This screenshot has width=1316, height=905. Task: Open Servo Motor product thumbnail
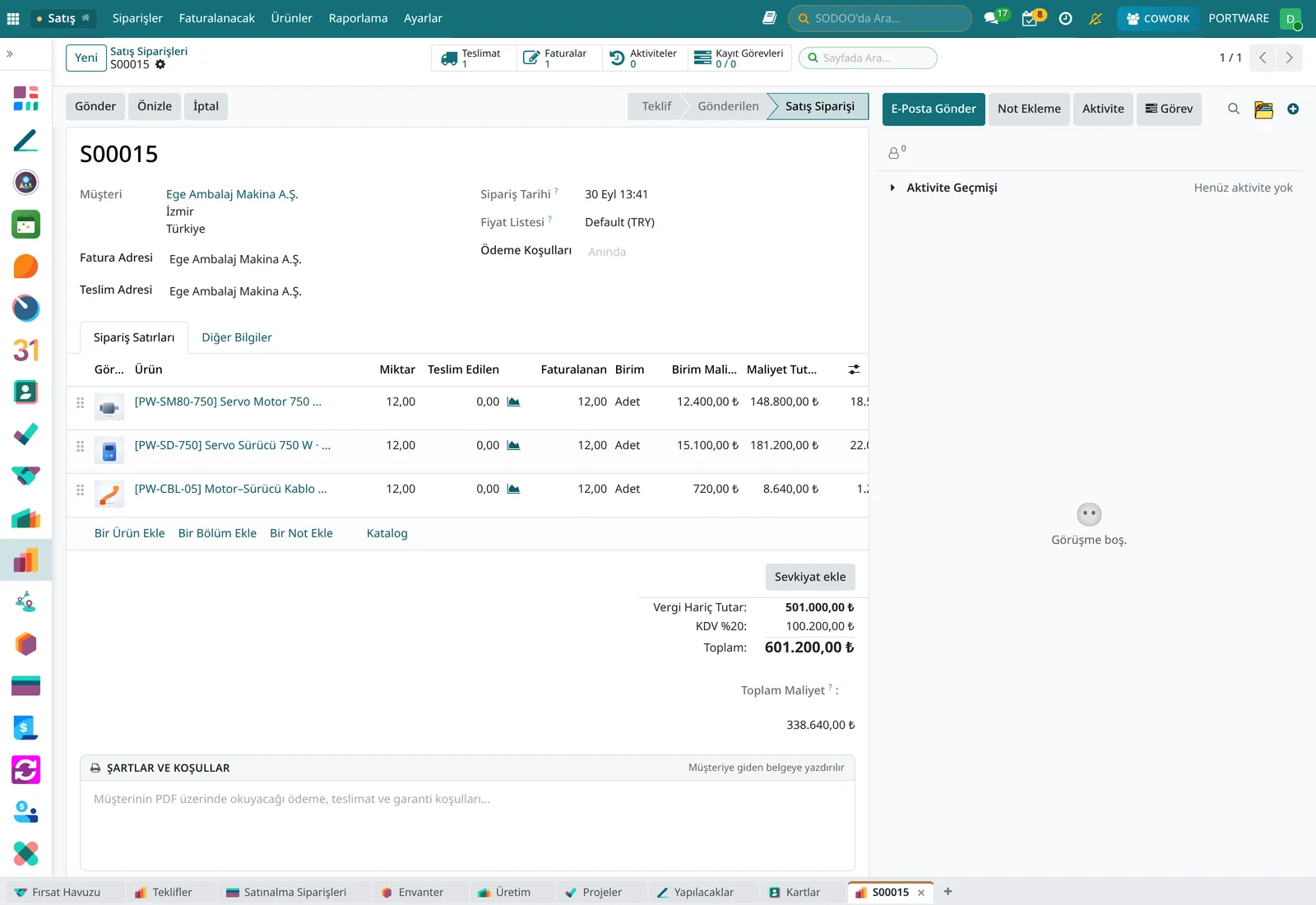pos(109,407)
